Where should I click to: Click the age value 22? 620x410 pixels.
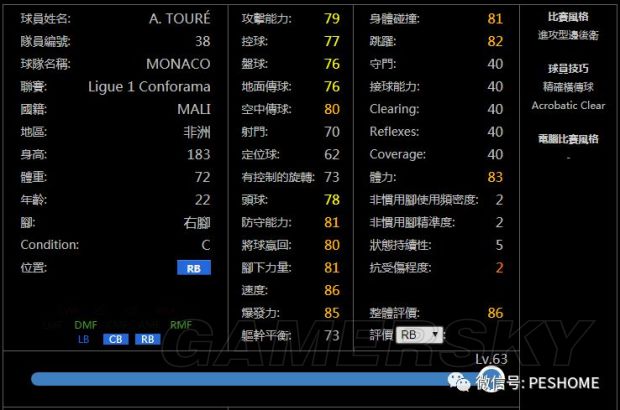coord(202,200)
